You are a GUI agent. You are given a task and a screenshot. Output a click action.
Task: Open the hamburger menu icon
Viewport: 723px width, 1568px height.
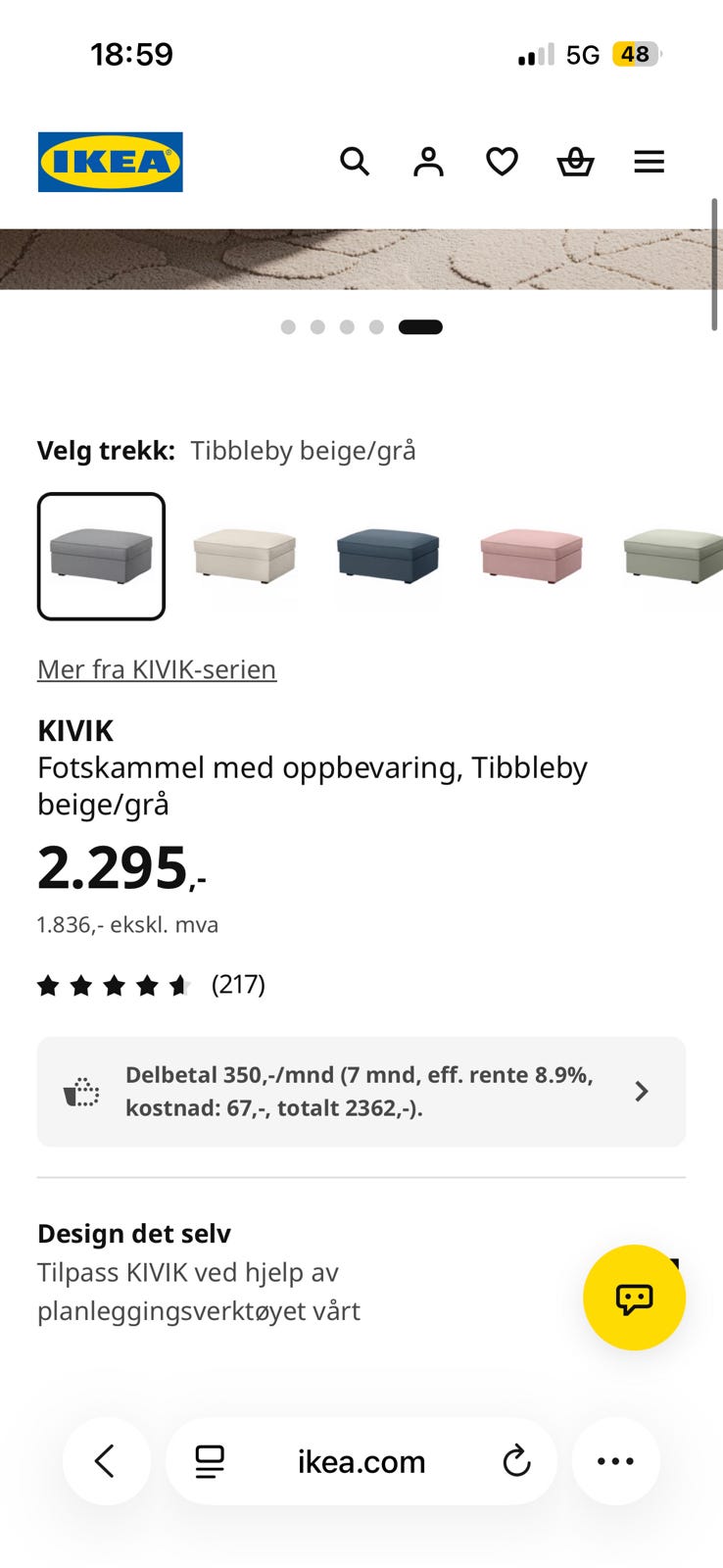[649, 162]
